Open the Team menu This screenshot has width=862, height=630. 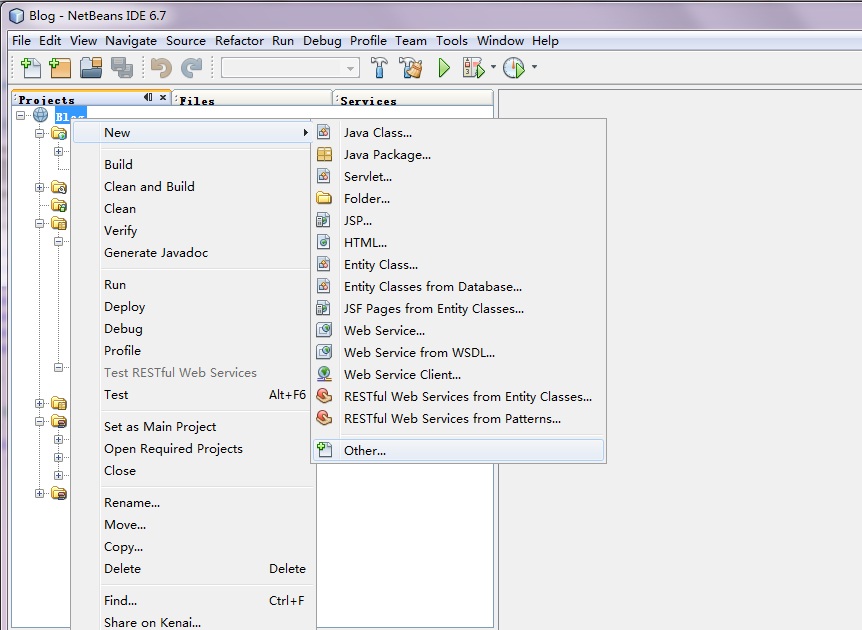coord(411,41)
